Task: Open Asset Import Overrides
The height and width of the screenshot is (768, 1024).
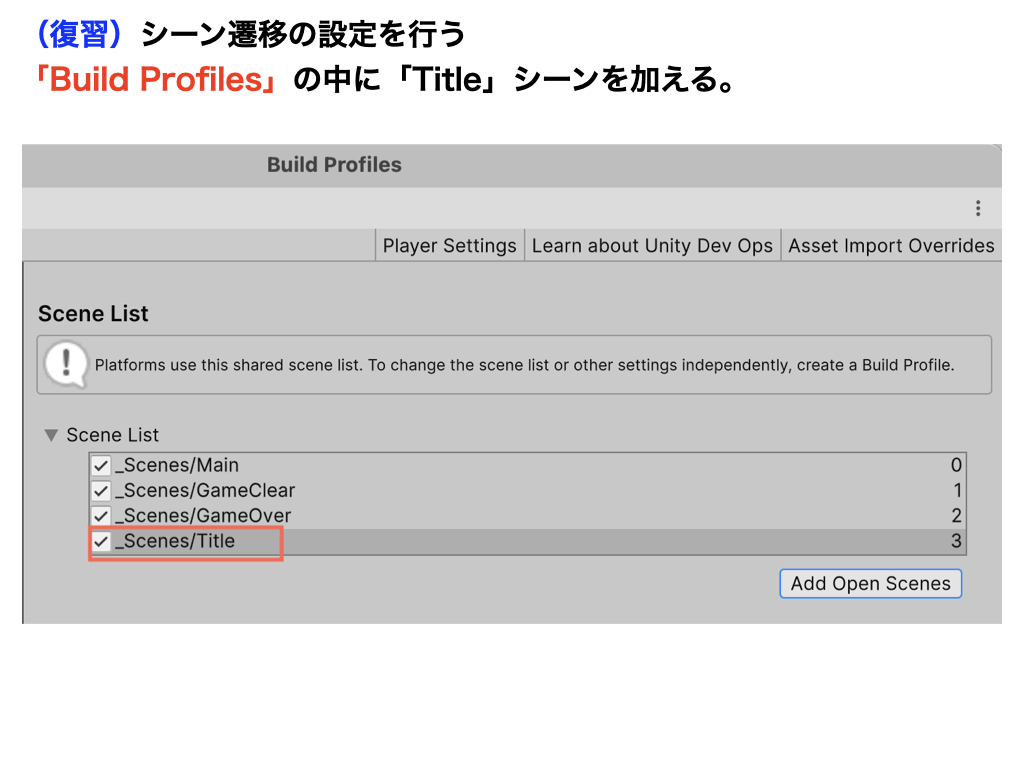Action: click(x=891, y=246)
